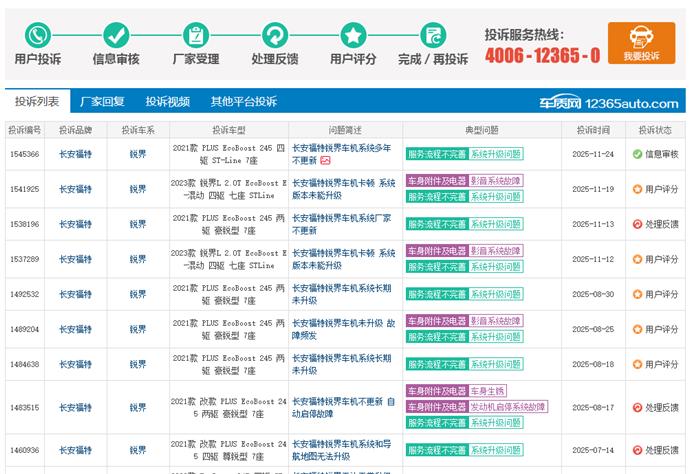Click the 处理反馈 refresh step icon

coord(274,35)
